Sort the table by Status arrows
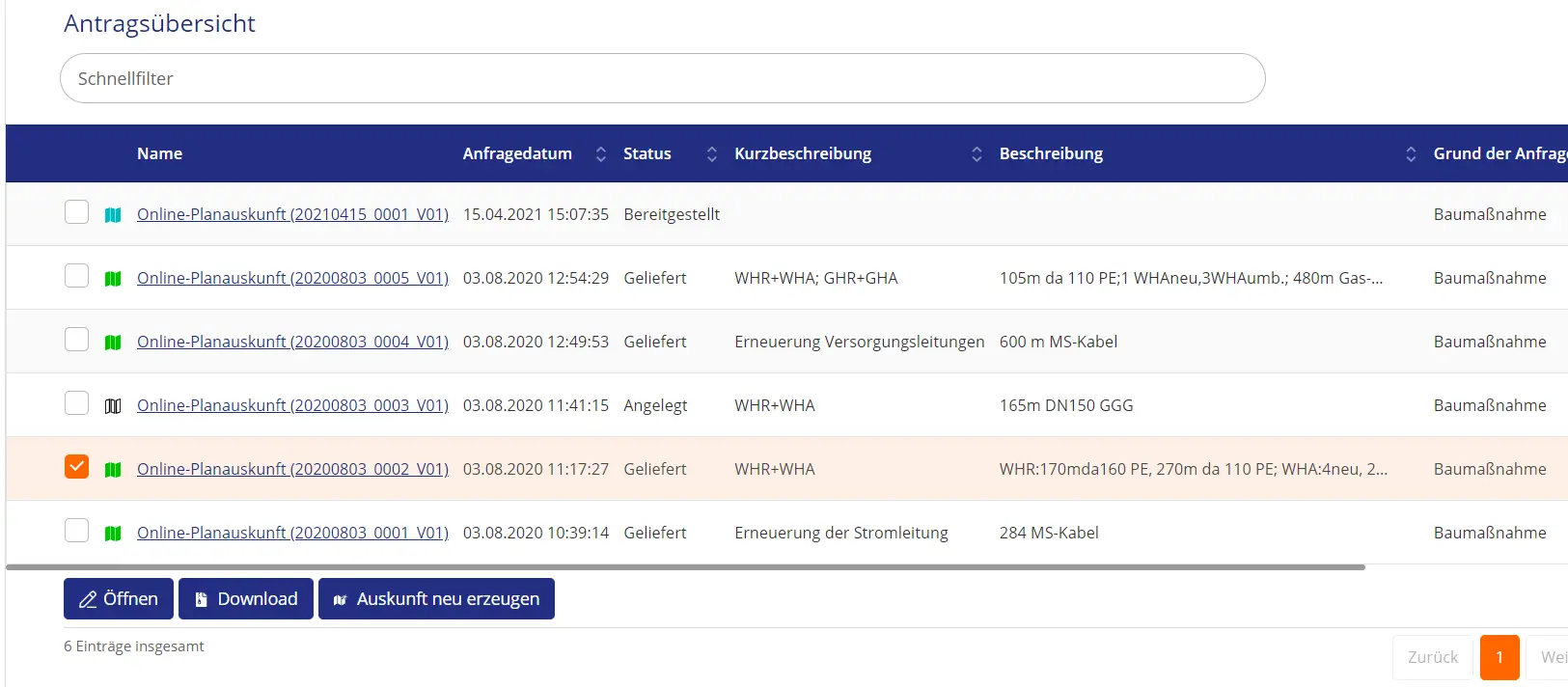The width and height of the screenshot is (1568, 687). 712,153
